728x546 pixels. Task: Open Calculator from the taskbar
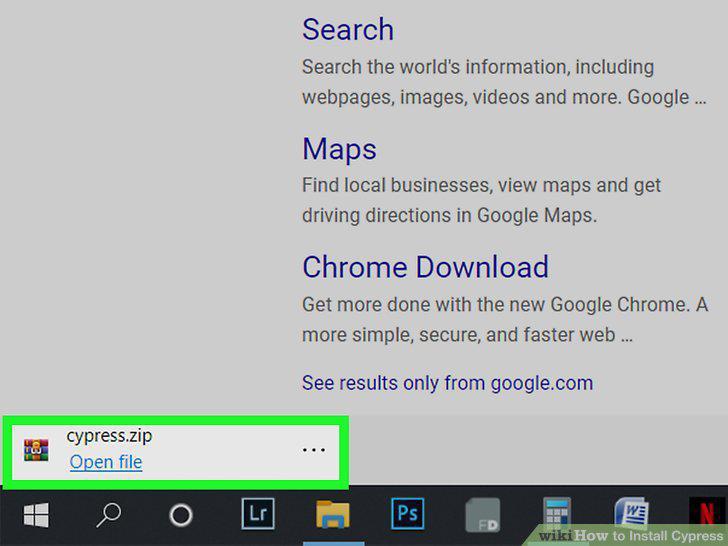coord(557,514)
